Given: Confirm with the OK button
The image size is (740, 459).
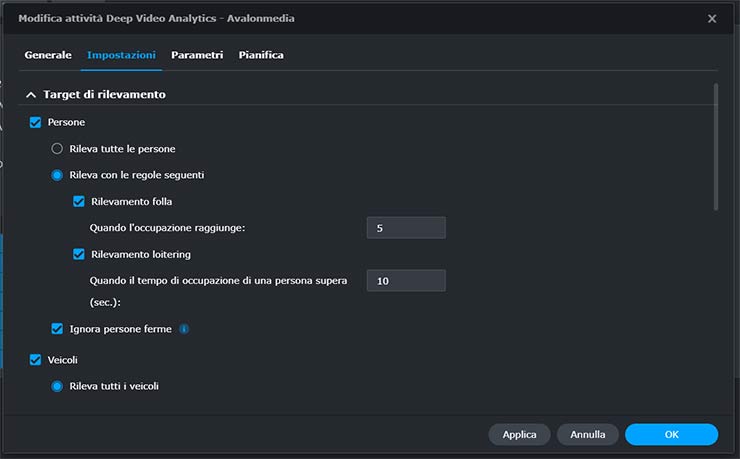Looking at the screenshot, I should click(x=671, y=435).
